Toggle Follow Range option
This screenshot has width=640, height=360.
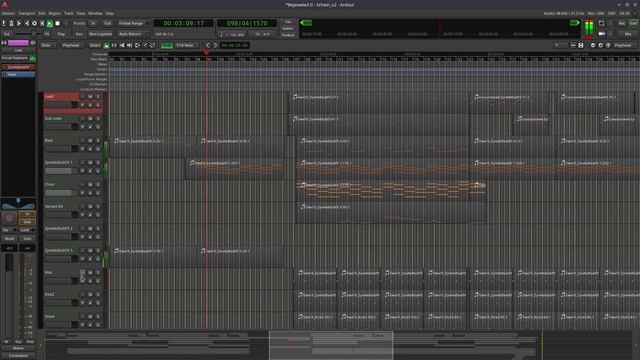pos(134,24)
